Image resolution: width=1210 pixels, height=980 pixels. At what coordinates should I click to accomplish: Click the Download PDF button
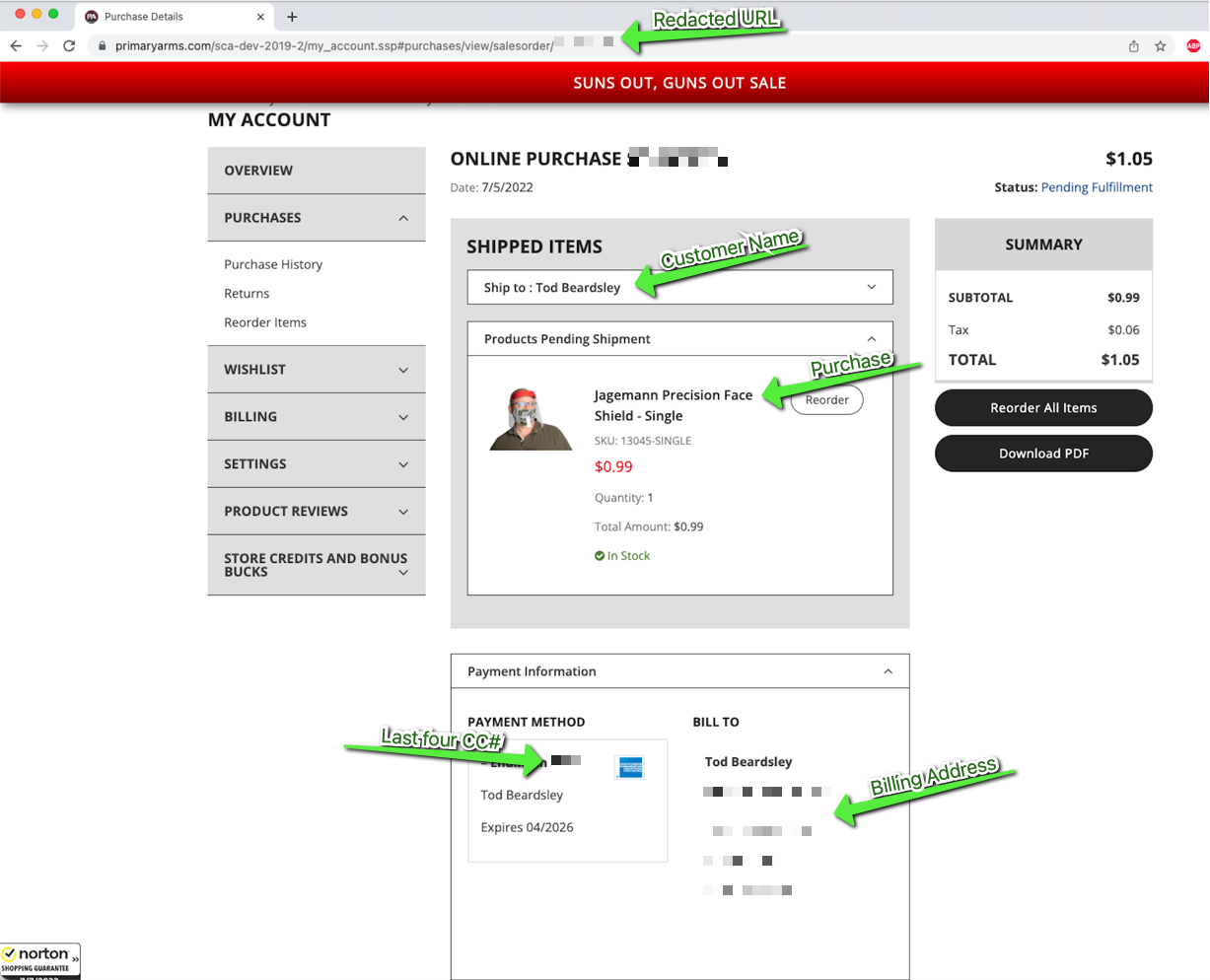coord(1043,454)
